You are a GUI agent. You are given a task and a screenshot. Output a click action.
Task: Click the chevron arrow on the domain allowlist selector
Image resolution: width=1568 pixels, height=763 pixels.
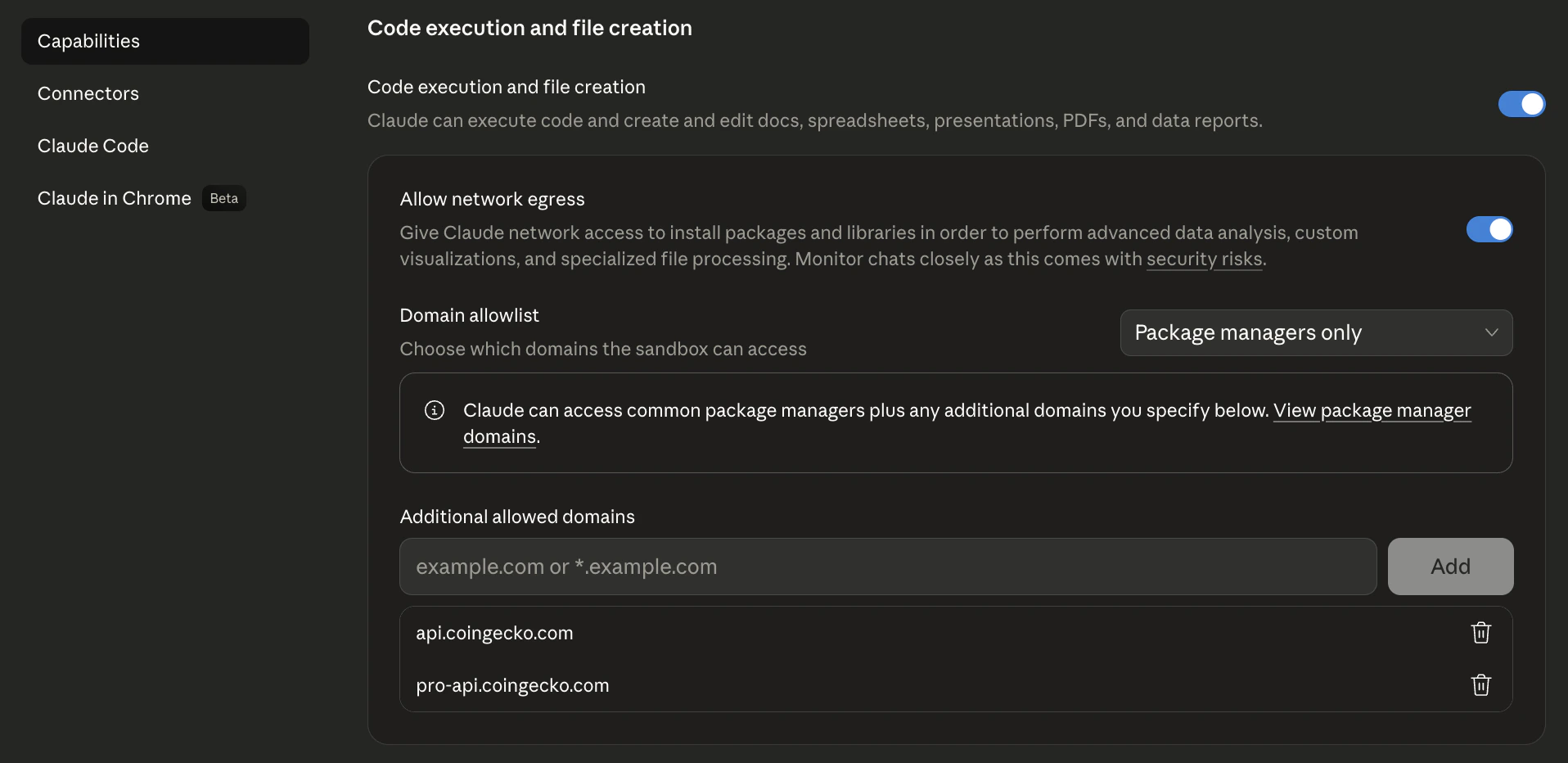click(x=1491, y=333)
